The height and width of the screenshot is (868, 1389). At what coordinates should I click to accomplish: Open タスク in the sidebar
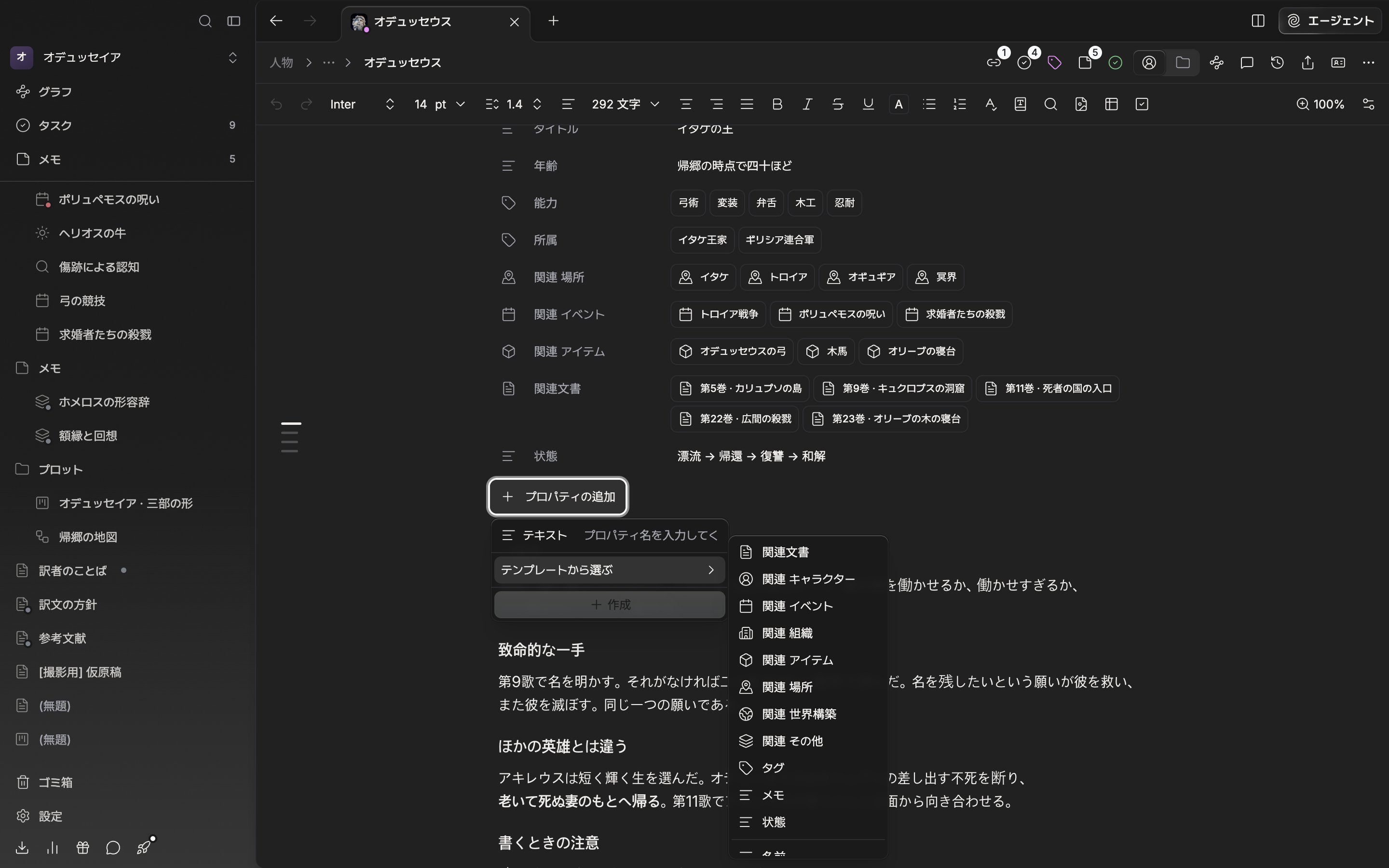127,125
